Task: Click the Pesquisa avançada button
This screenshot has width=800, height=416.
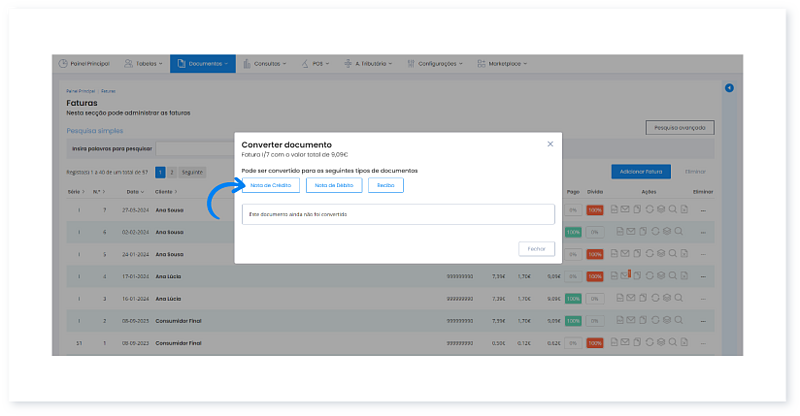Action: pos(680,127)
